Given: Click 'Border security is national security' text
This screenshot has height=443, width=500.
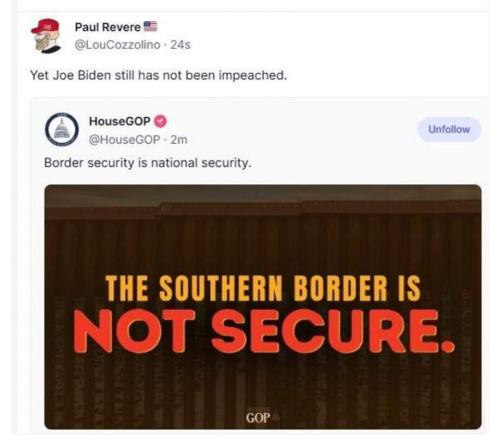Looking at the screenshot, I should pos(148,163).
